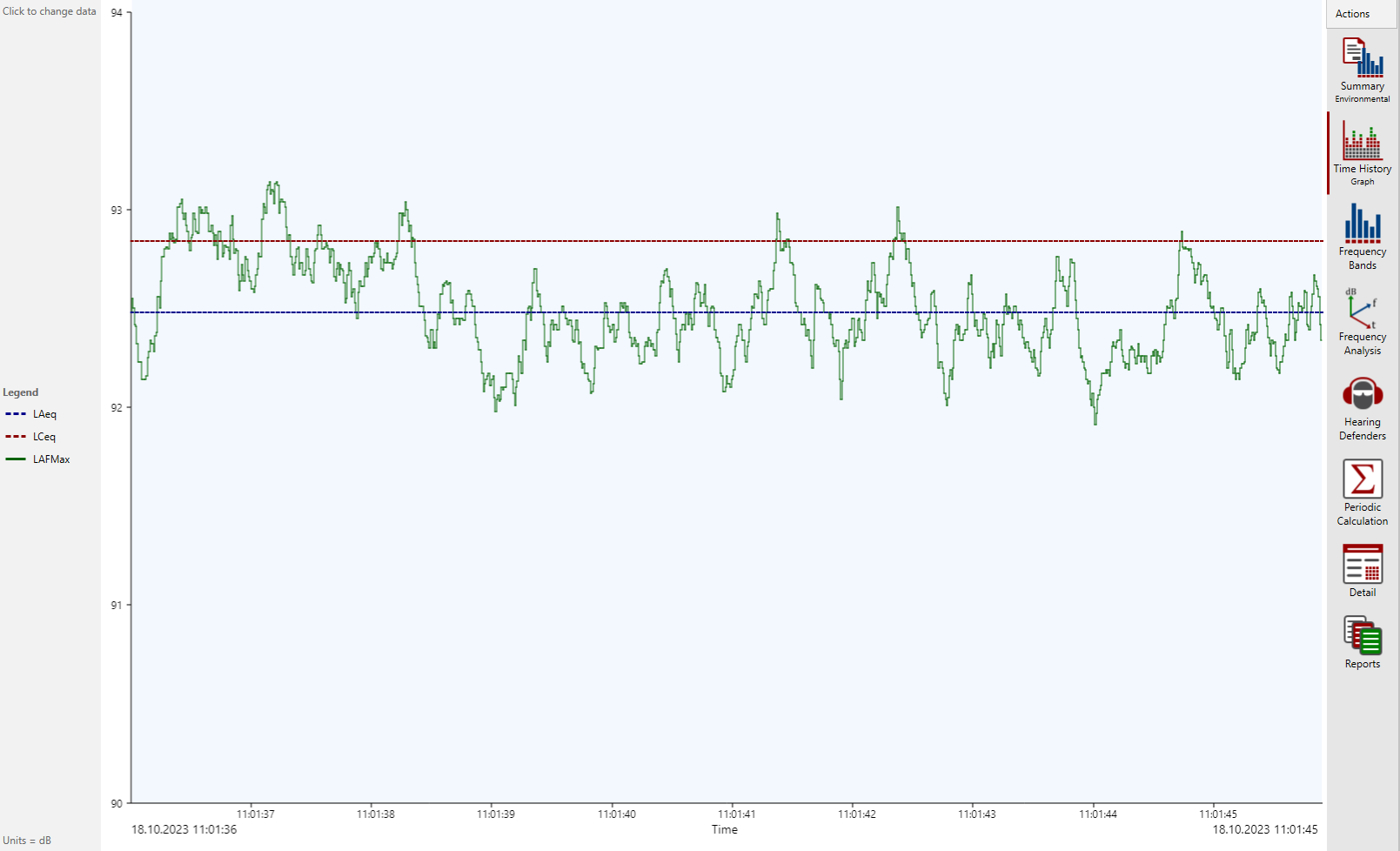Open the Frequency Analysis view
1400x851 pixels.
[x=1363, y=322]
